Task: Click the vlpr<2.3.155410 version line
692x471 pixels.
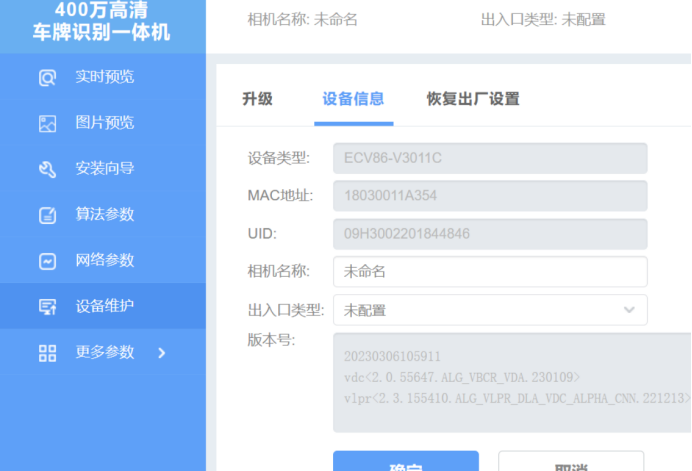Action: [517, 399]
